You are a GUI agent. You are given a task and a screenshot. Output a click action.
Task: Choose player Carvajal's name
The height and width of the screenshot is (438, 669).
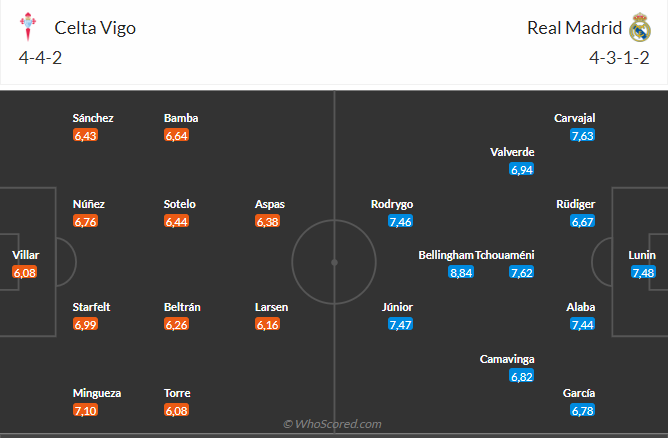click(x=575, y=118)
